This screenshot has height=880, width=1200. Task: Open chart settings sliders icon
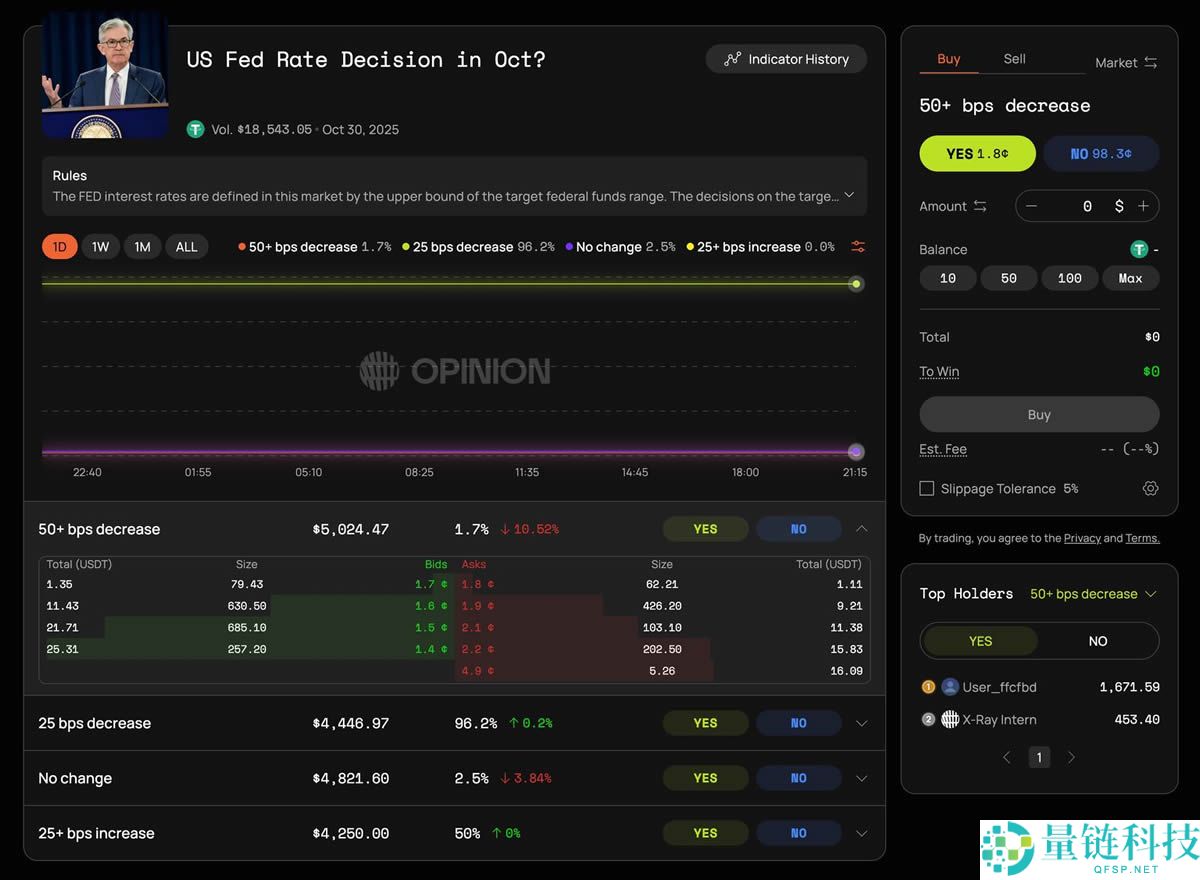(x=857, y=247)
